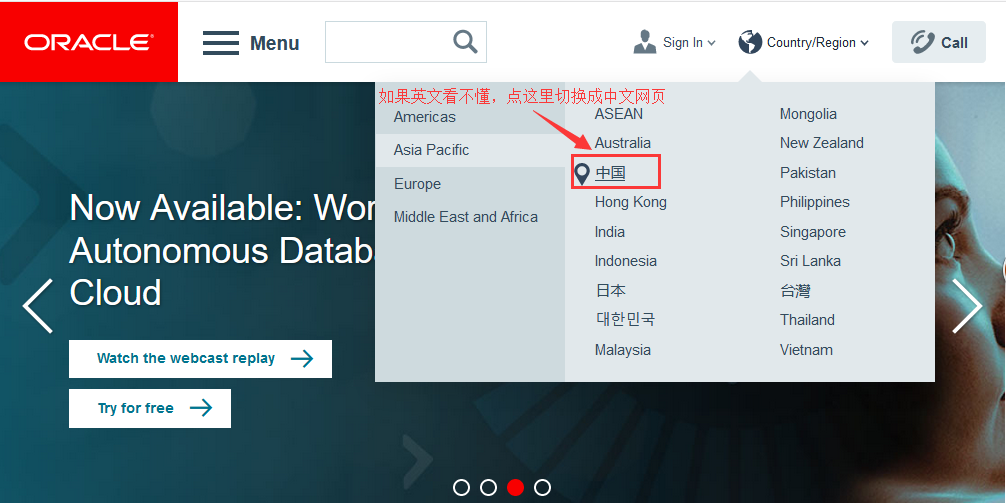Choose Mongolia from the country list
1006x503 pixels.
[x=808, y=114]
